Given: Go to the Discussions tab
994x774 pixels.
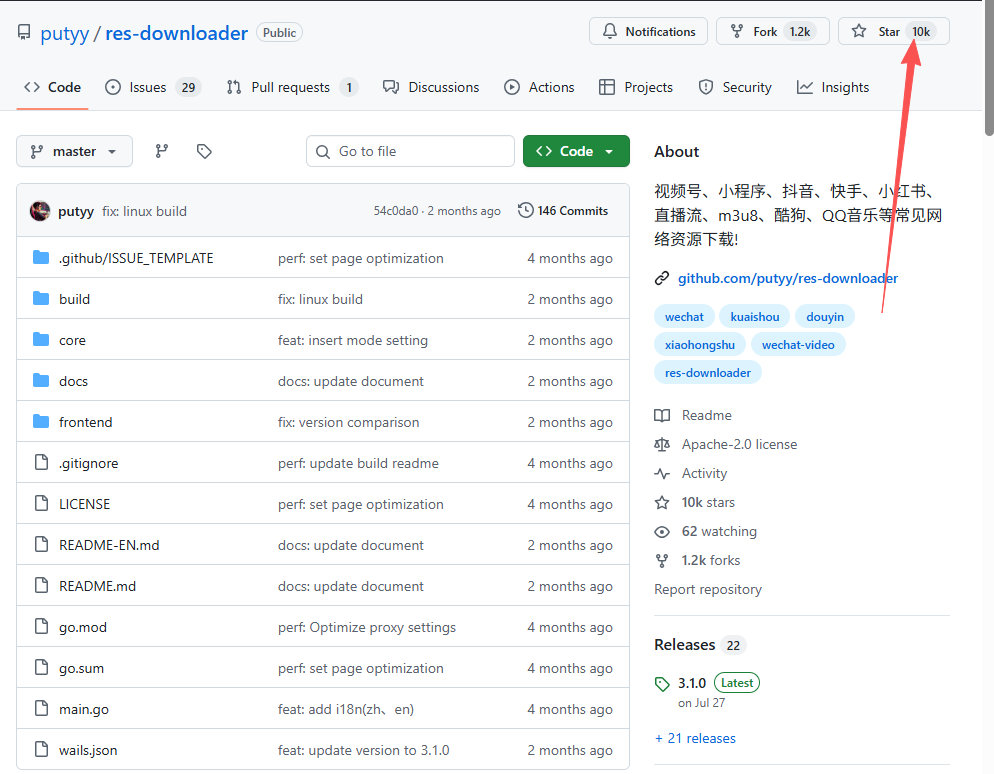Looking at the screenshot, I should tap(431, 87).
